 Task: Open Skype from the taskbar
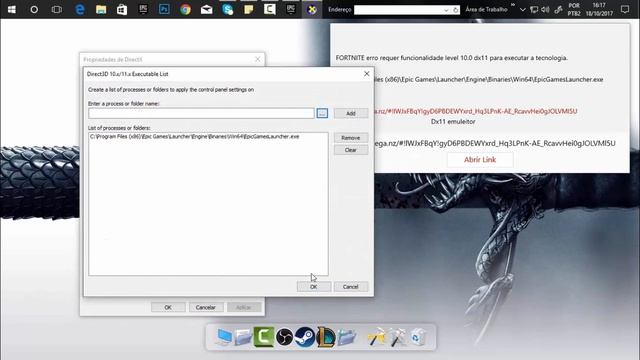point(228,9)
